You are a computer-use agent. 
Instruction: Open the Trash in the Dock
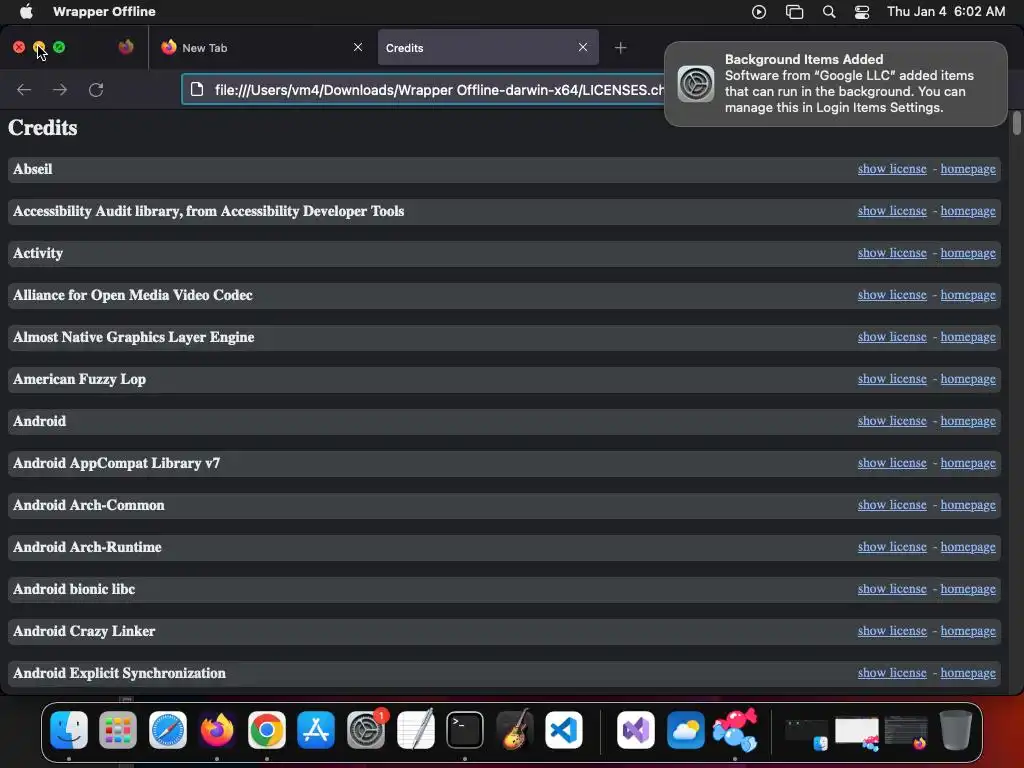pyautogui.click(x=955, y=729)
